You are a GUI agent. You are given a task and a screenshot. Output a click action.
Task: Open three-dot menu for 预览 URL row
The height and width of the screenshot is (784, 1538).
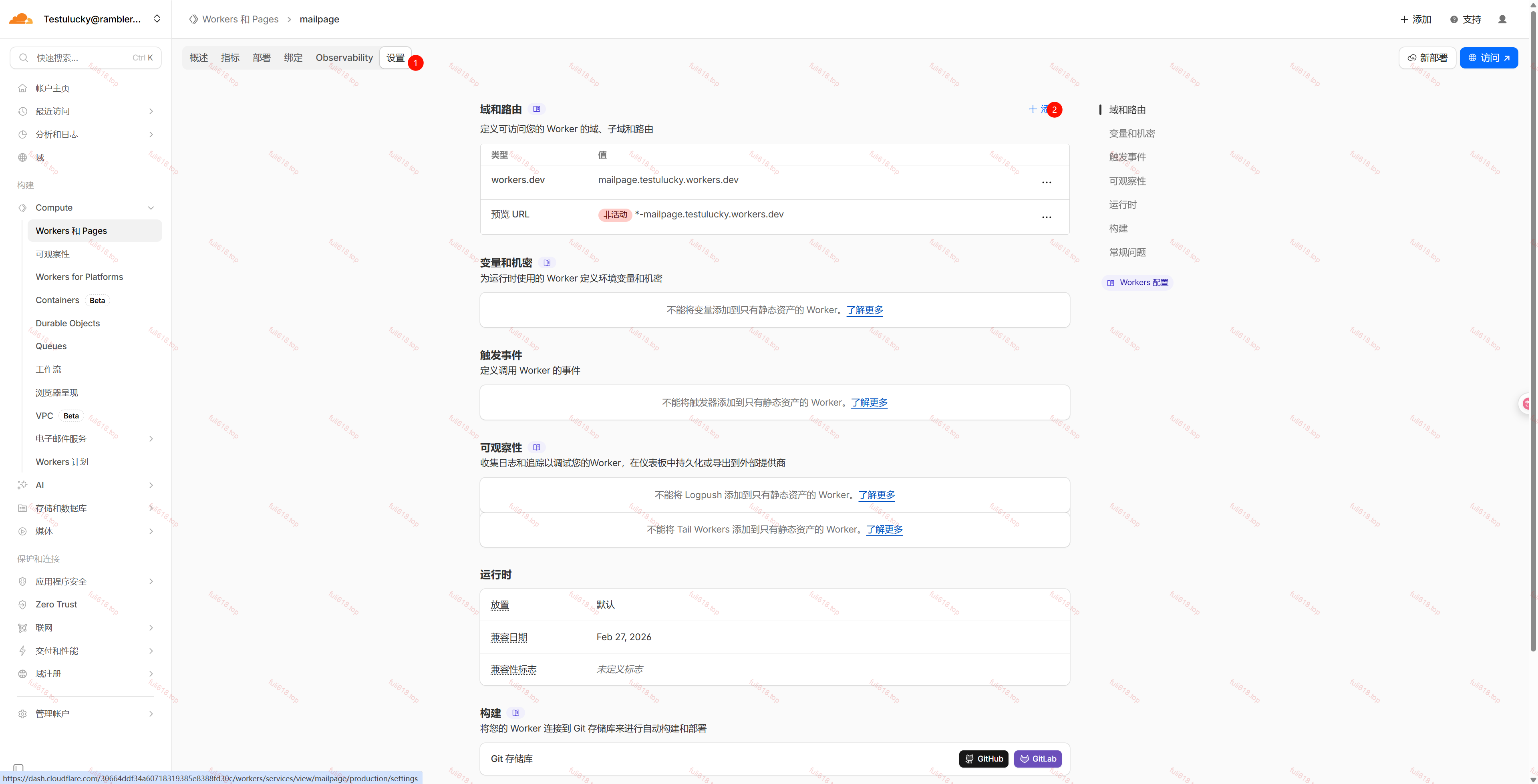click(1046, 217)
